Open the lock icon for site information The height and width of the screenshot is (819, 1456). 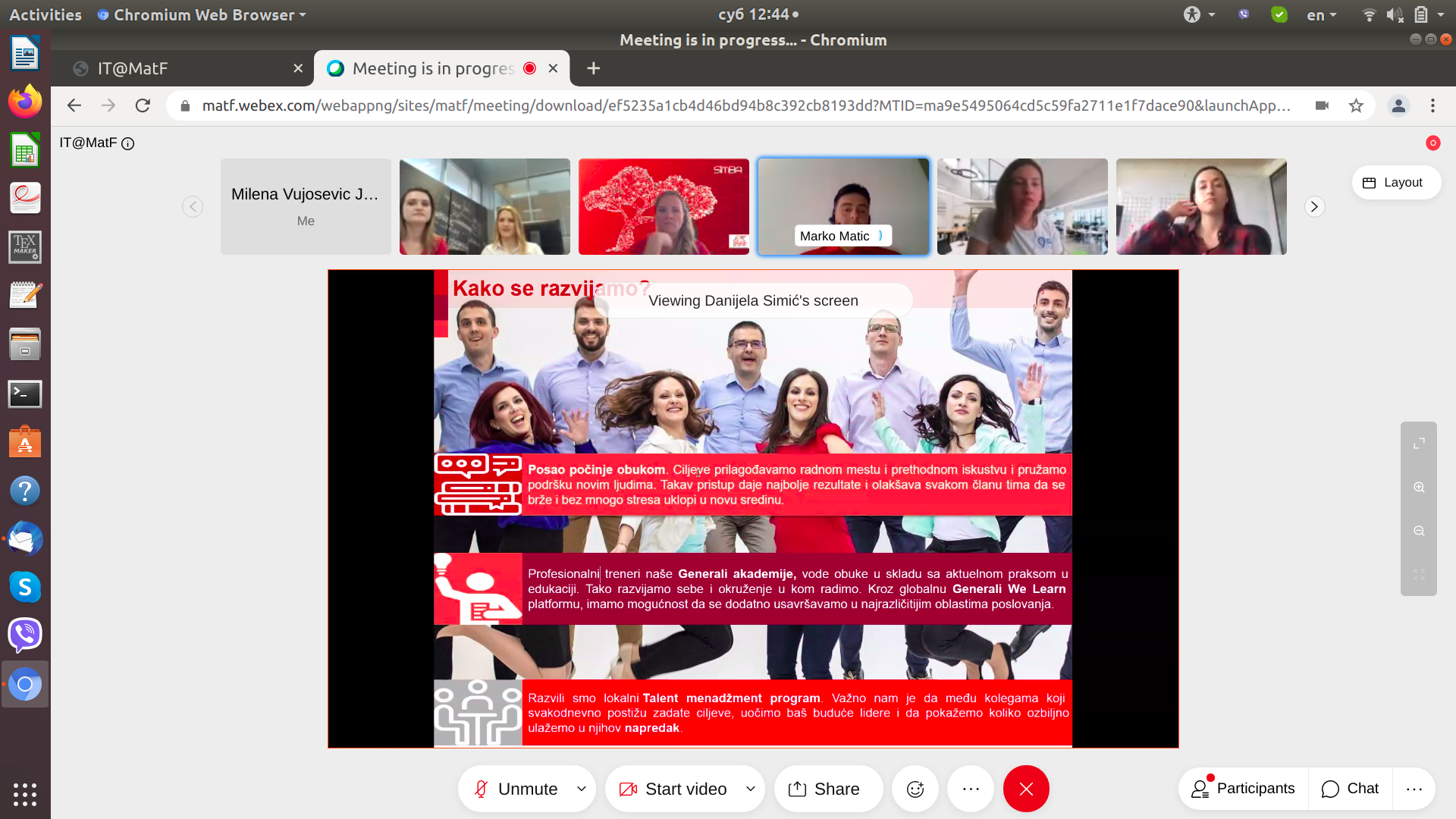point(184,106)
